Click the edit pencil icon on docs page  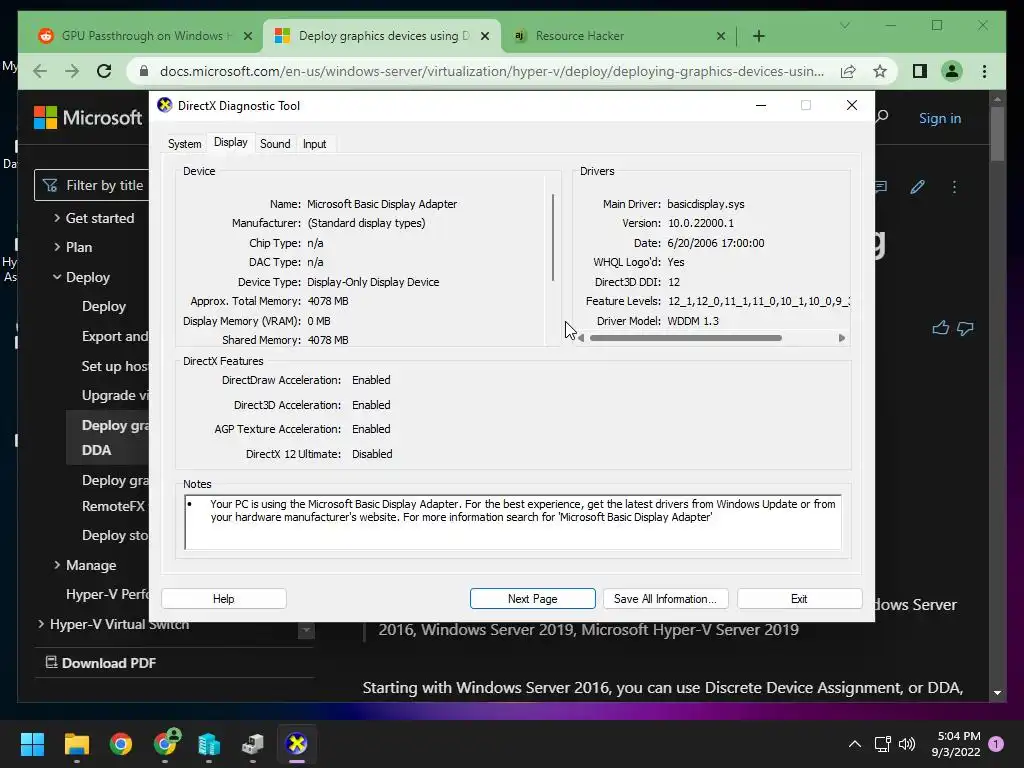coord(917,187)
